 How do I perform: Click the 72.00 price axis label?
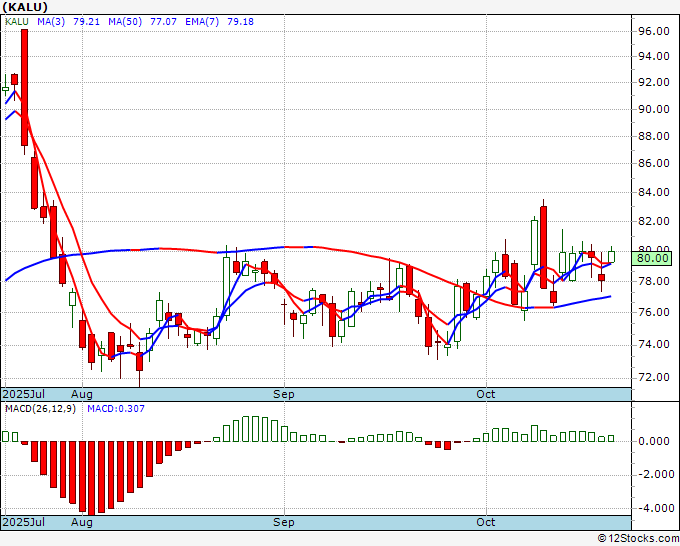[654, 377]
